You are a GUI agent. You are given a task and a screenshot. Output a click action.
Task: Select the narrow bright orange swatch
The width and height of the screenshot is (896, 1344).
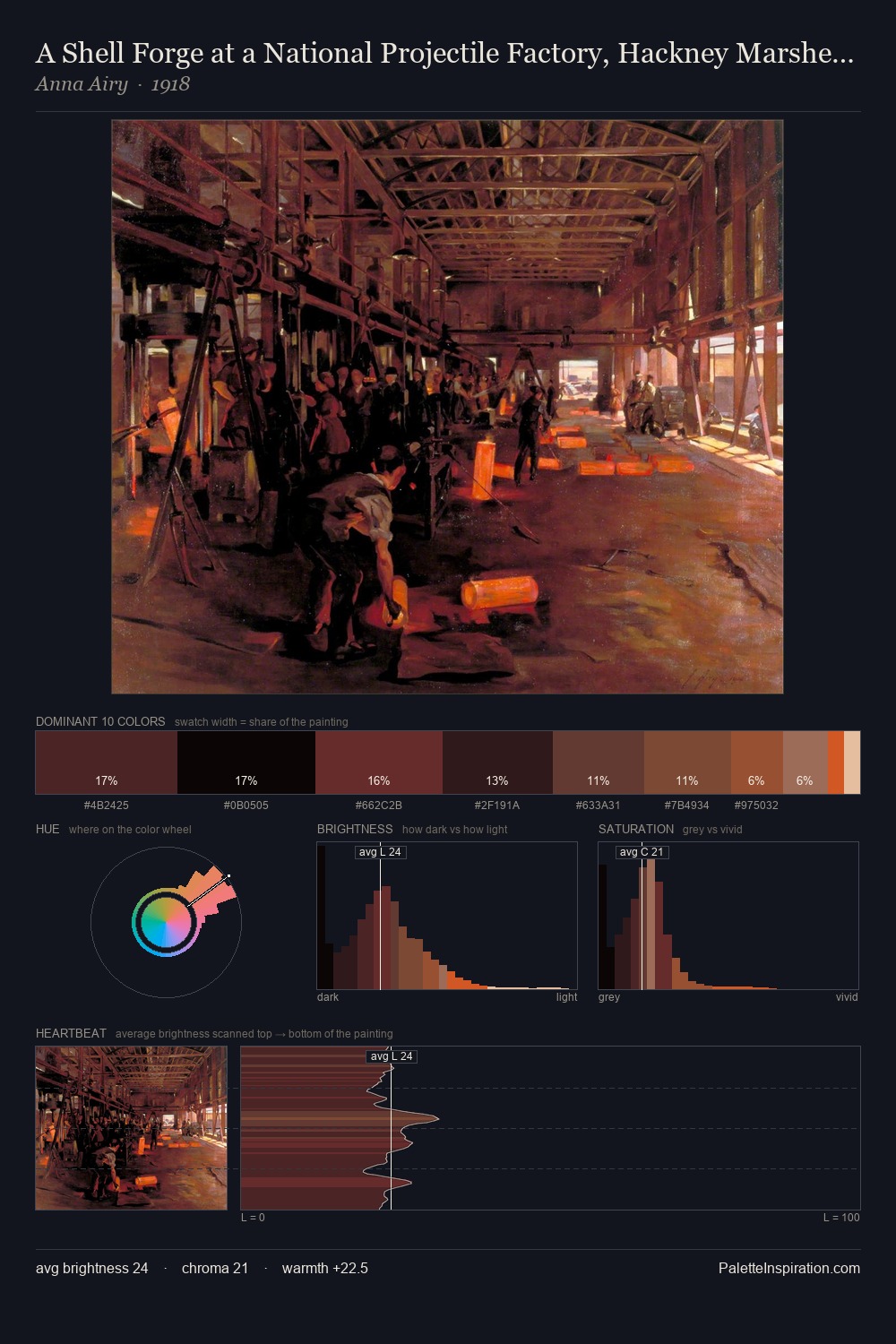coord(835,762)
